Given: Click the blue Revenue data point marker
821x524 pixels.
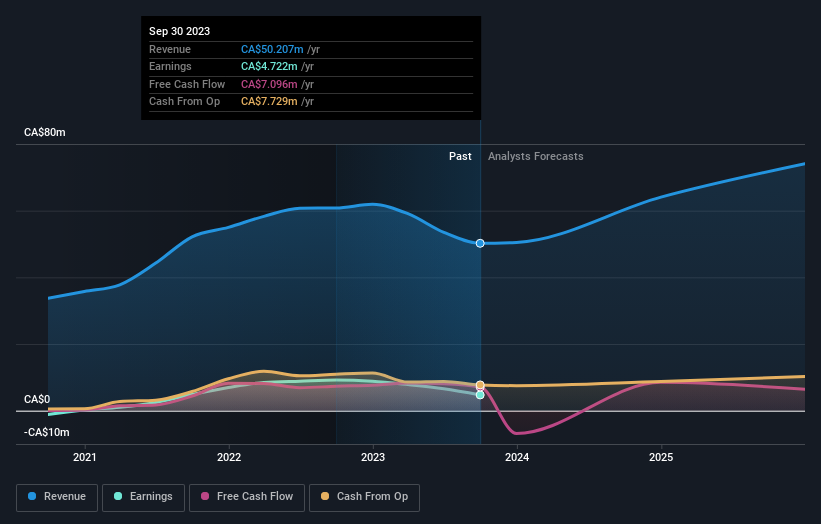Looking at the screenshot, I should click(x=480, y=243).
